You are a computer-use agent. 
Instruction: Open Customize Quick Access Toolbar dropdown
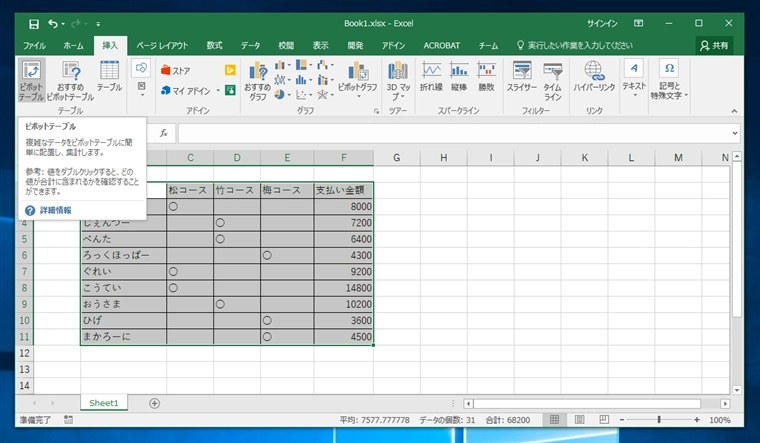[98, 24]
